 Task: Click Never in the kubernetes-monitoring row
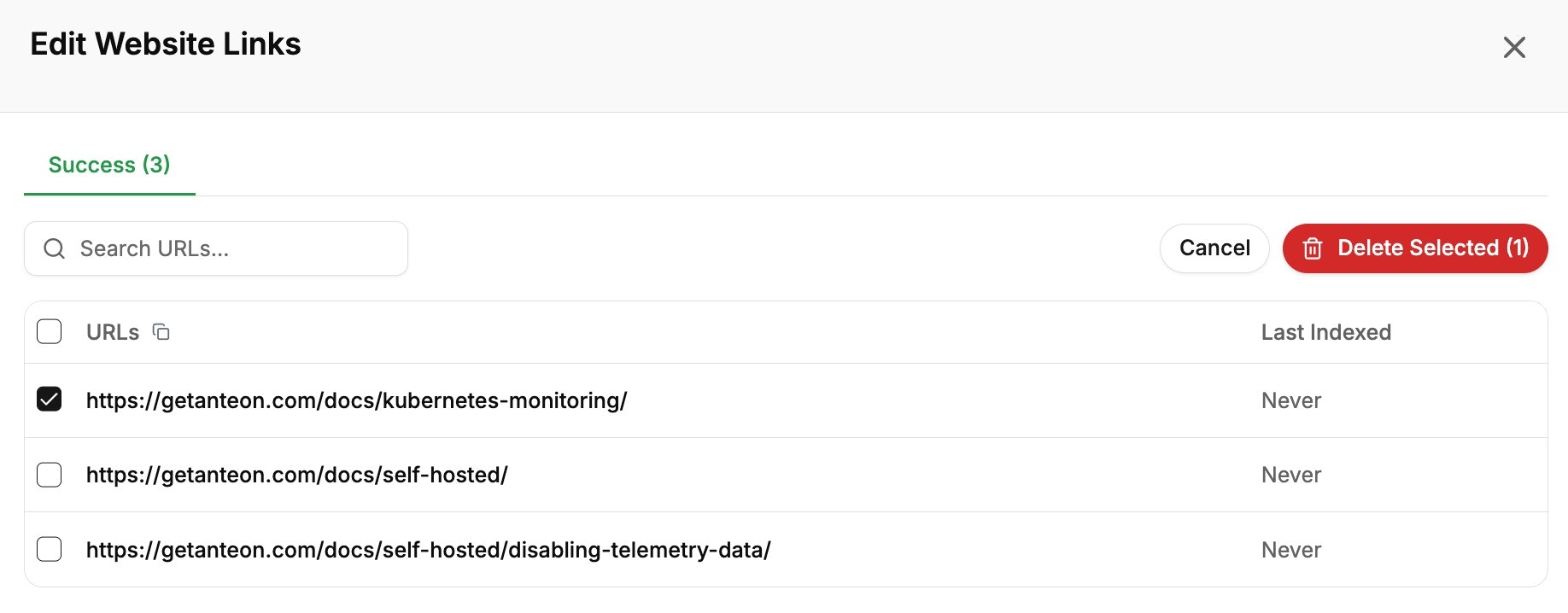pos(1291,400)
